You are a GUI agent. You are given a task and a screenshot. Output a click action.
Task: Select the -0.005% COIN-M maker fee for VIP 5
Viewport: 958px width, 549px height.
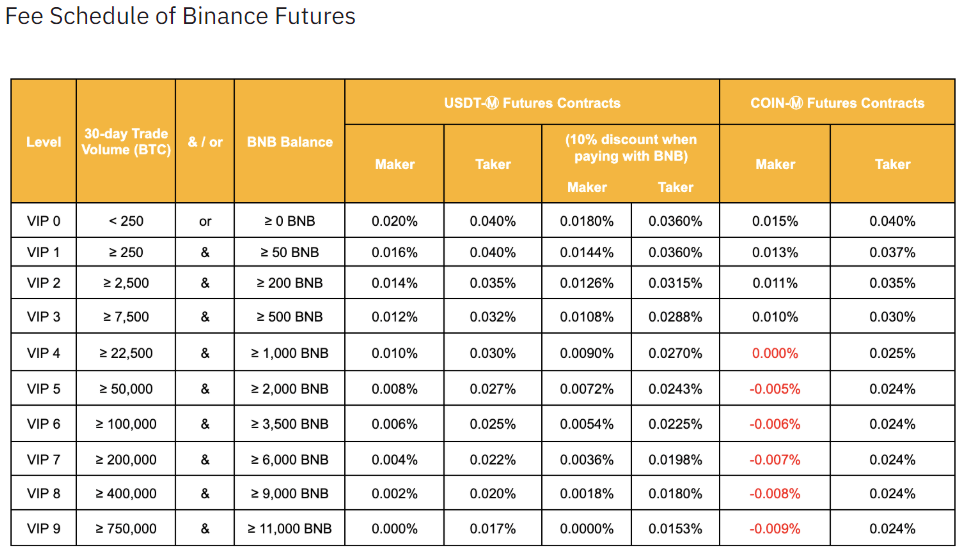click(774, 388)
